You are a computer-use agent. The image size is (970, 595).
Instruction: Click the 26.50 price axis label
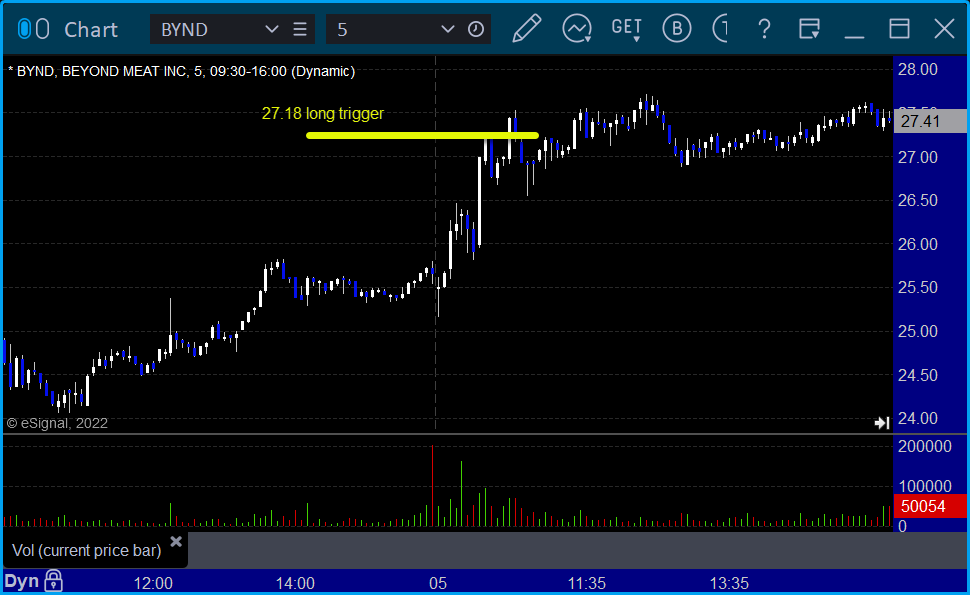pos(918,200)
